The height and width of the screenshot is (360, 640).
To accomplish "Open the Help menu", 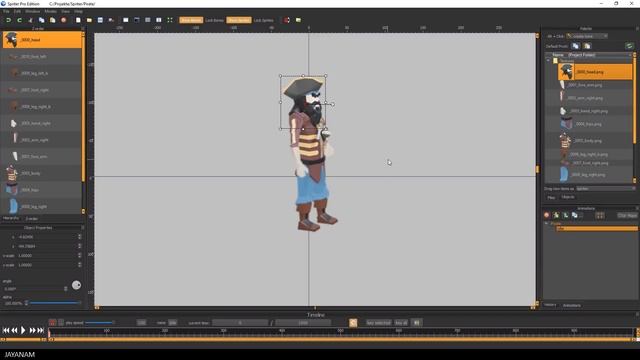I will click(78, 11).
